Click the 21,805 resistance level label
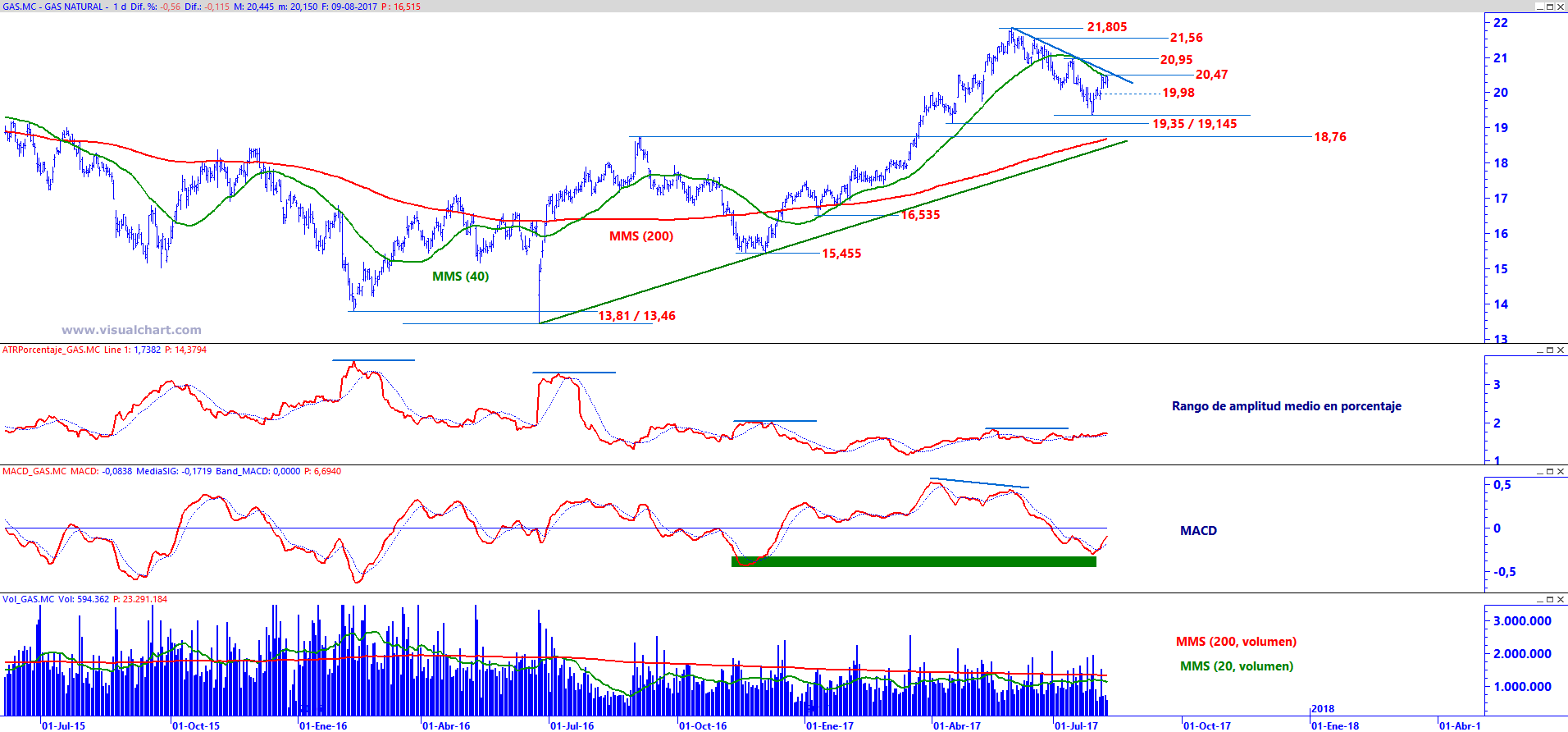This screenshot has width=1568, height=732. 1107,27
